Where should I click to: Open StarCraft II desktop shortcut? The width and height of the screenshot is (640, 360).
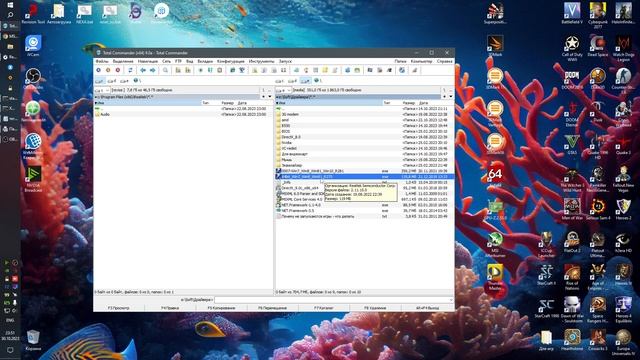pos(546,274)
